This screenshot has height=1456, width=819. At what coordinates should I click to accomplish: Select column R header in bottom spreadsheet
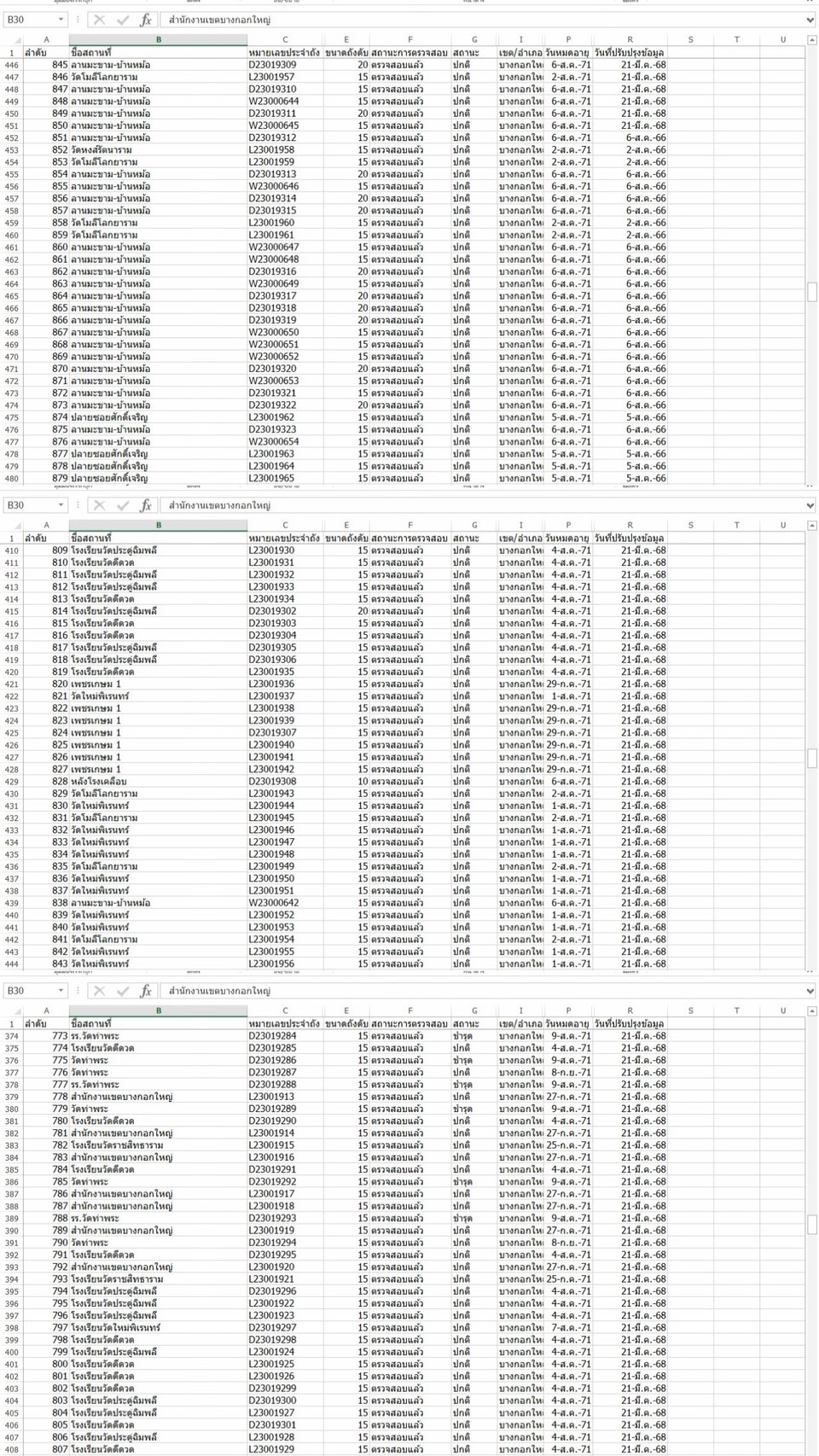coord(630,1010)
